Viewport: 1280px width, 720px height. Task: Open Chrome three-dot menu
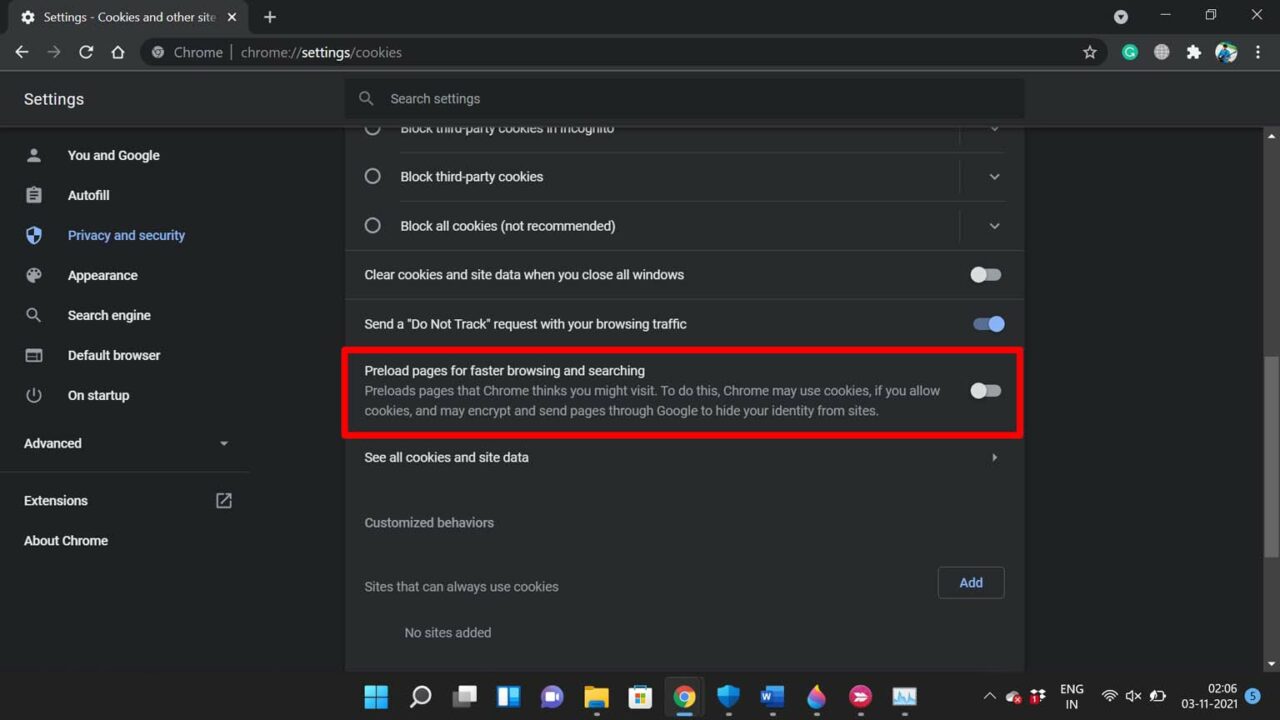[1258, 52]
